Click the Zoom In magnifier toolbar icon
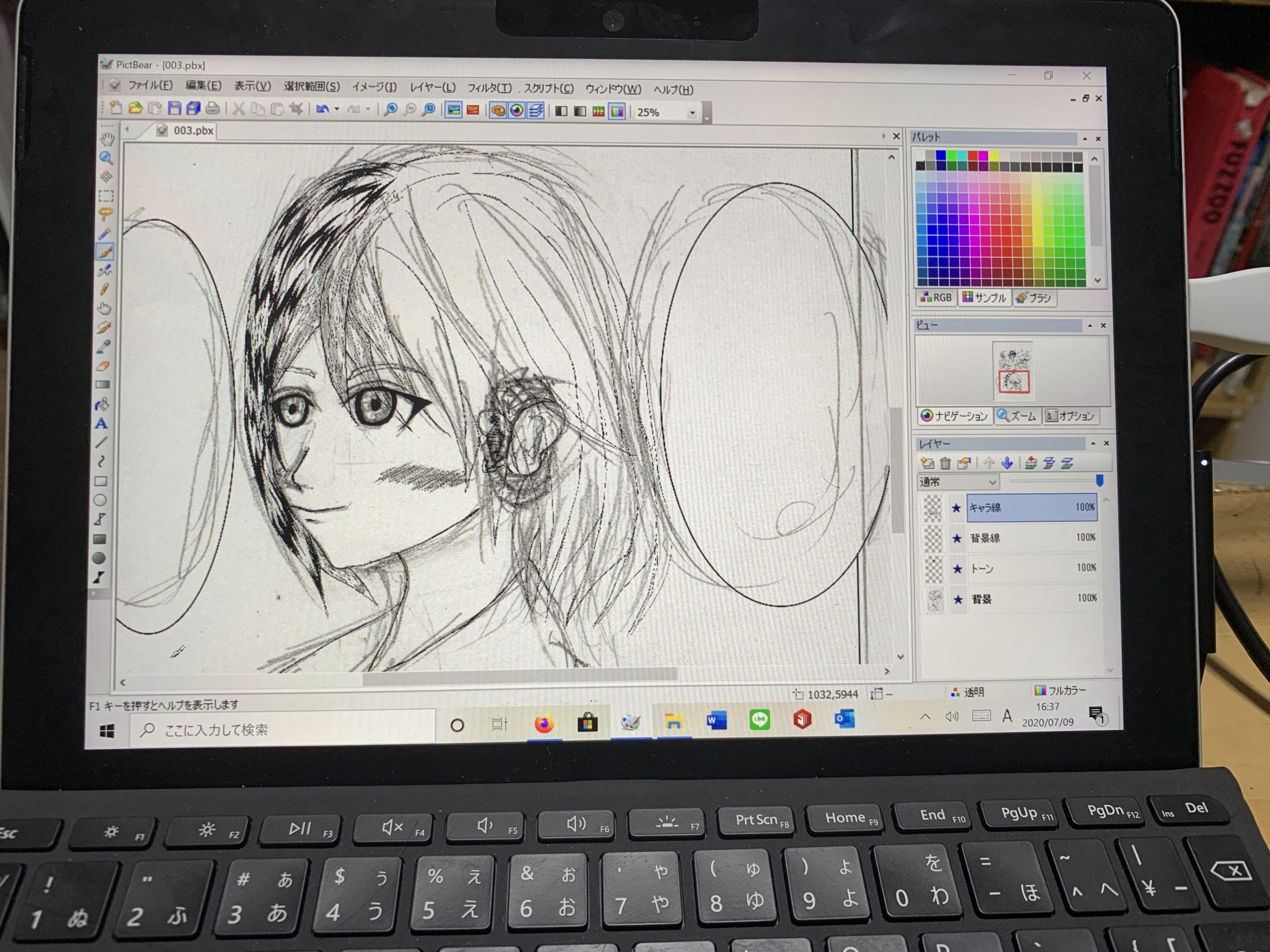This screenshot has width=1270, height=952. (390, 109)
